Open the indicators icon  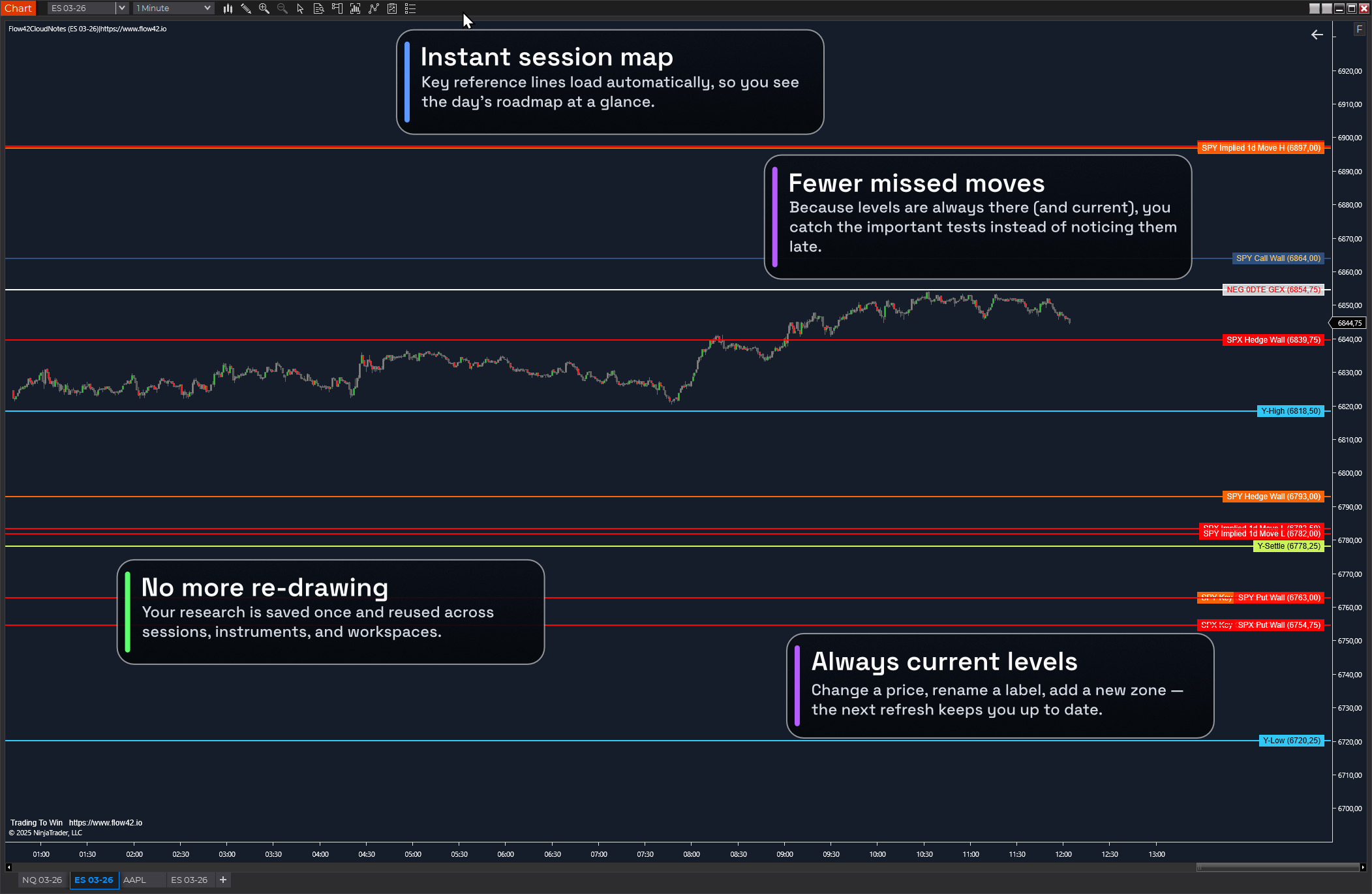(x=374, y=8)
